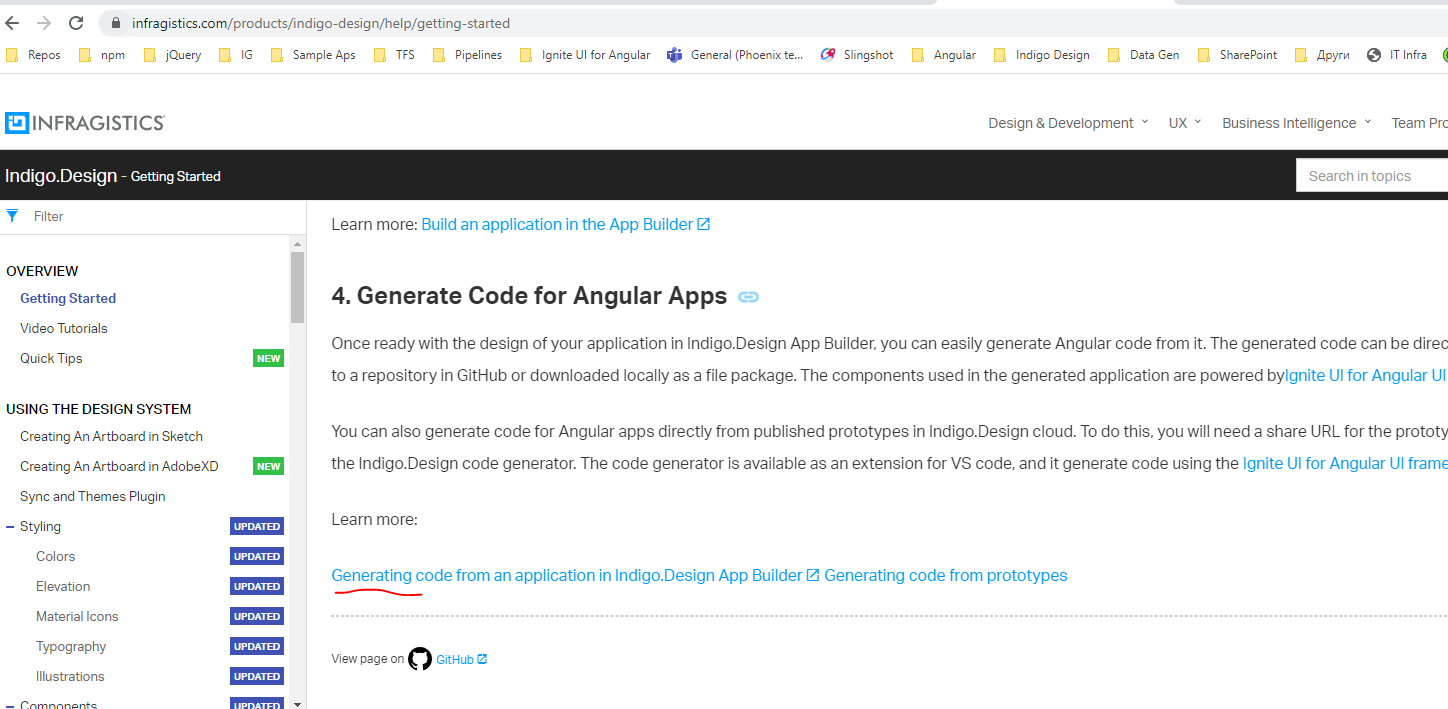Screen dimensions: 1448x709
Task: Select Video Tutorials in the sidebar
Action: pyautogui.click(x=64, y=328)
